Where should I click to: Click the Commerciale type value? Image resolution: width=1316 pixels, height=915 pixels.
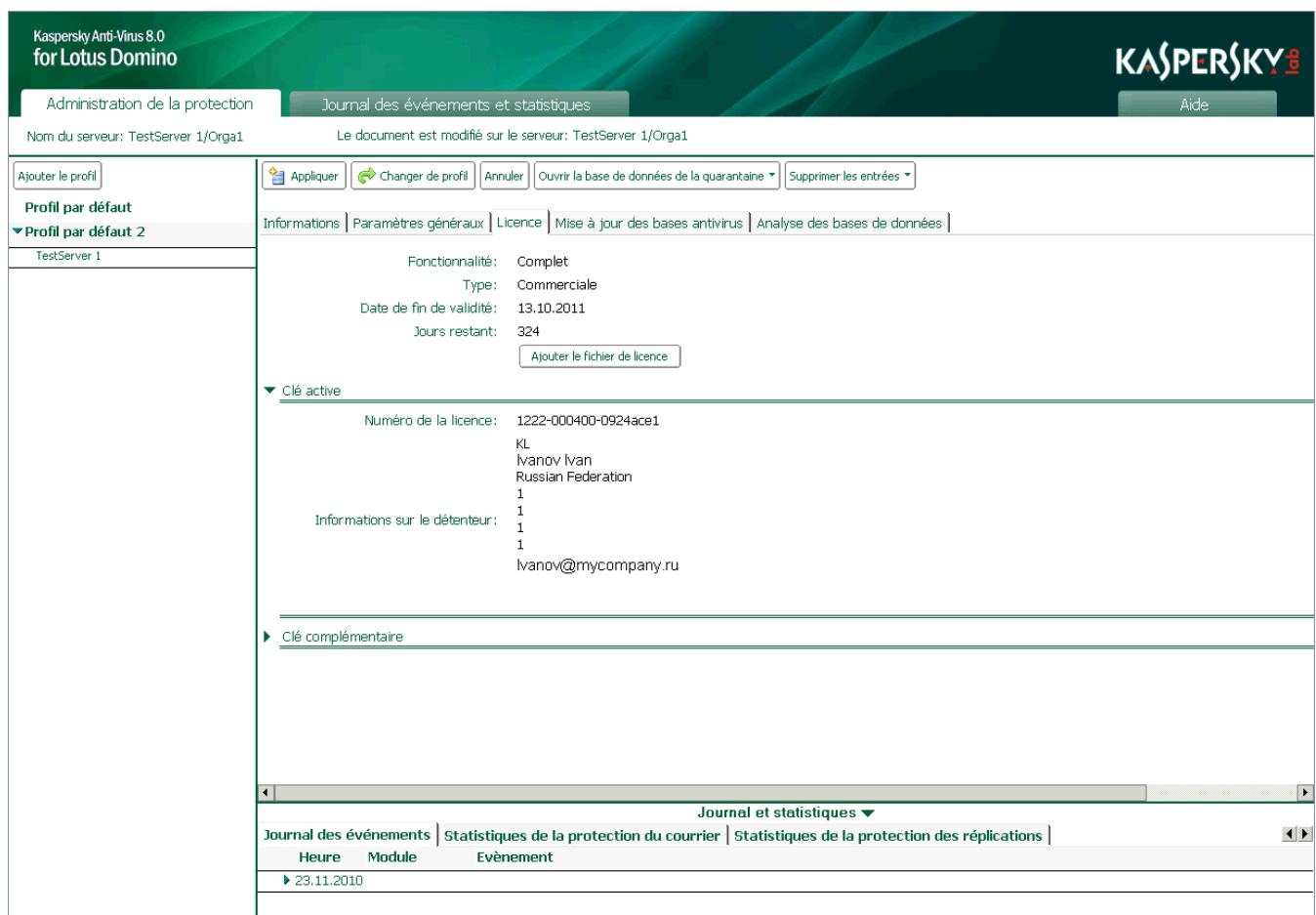coord(557,285)
